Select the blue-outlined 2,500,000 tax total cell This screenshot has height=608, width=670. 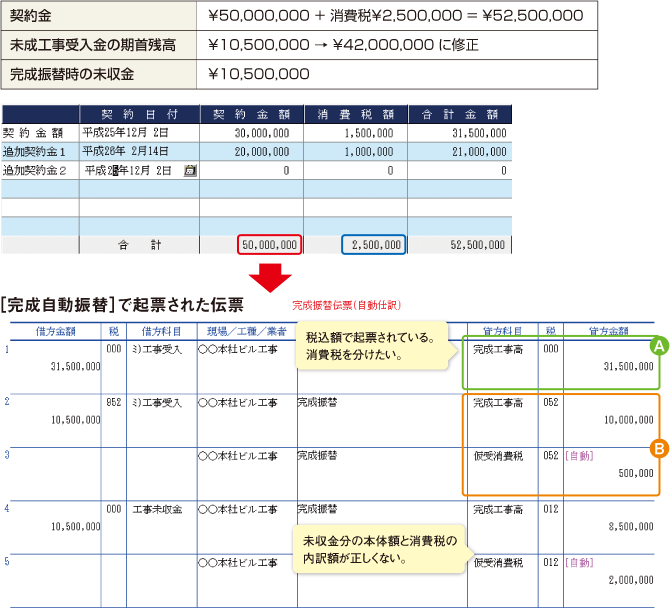pyautogui.click(x=373, y=244)
